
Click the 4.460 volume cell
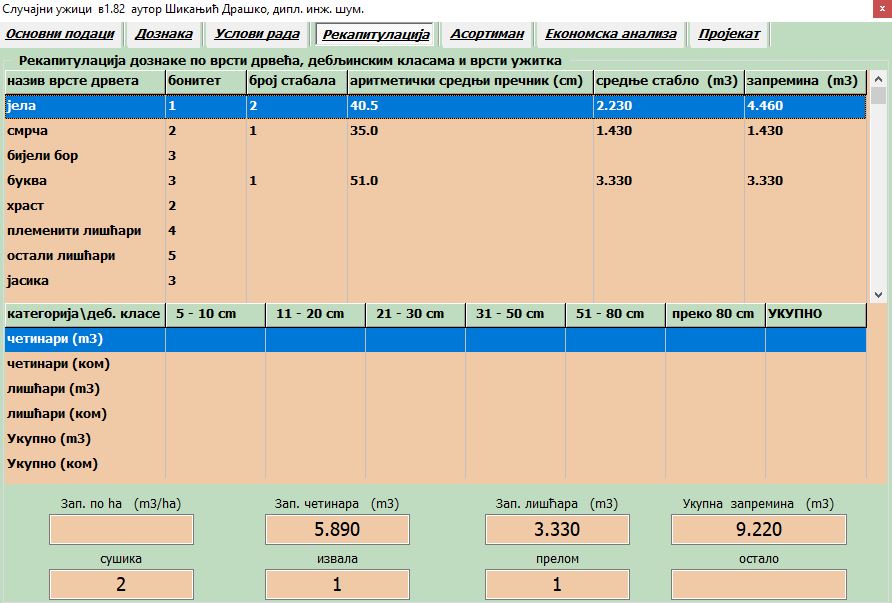pos(806,106)
